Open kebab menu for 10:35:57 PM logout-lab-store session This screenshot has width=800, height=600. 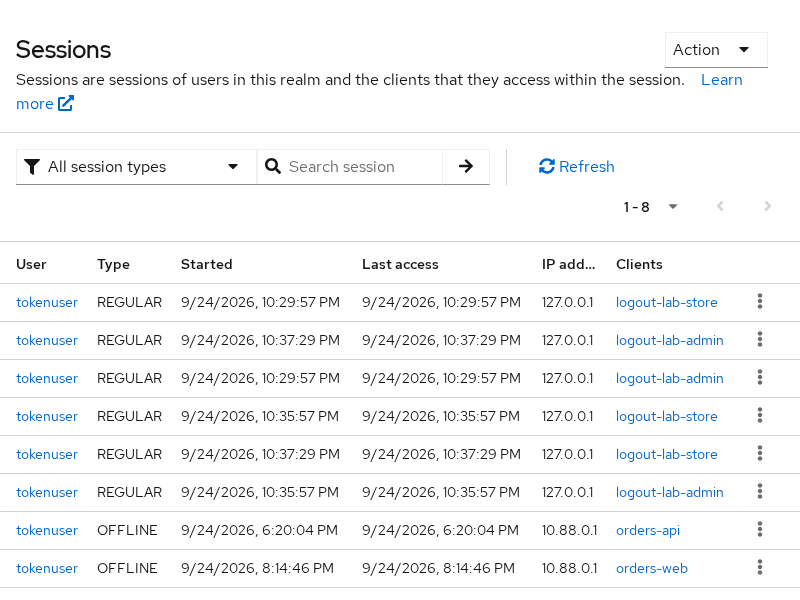[760, 415]
